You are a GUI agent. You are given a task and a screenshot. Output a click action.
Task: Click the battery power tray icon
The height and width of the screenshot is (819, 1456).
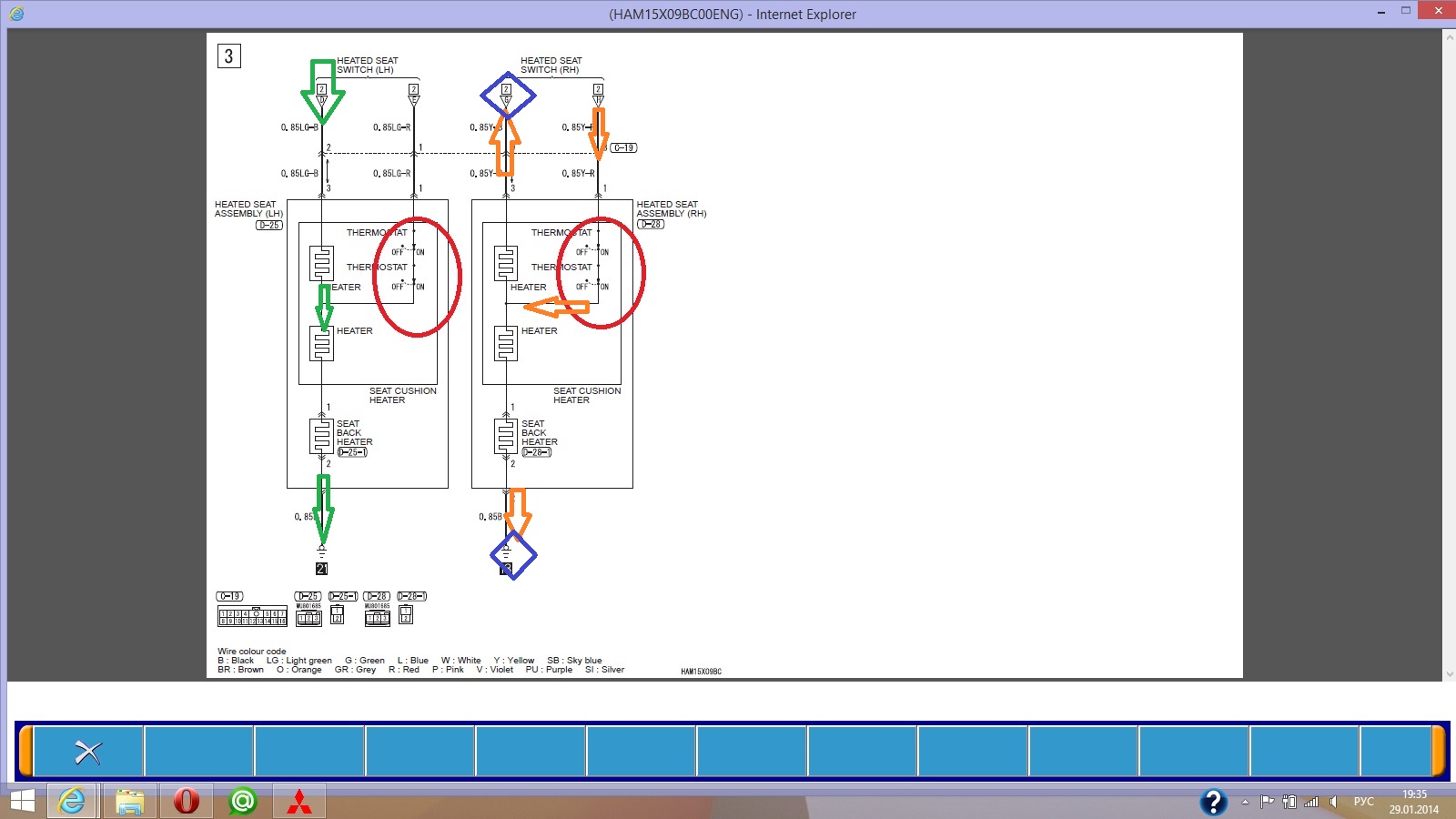coord(1289,802)
